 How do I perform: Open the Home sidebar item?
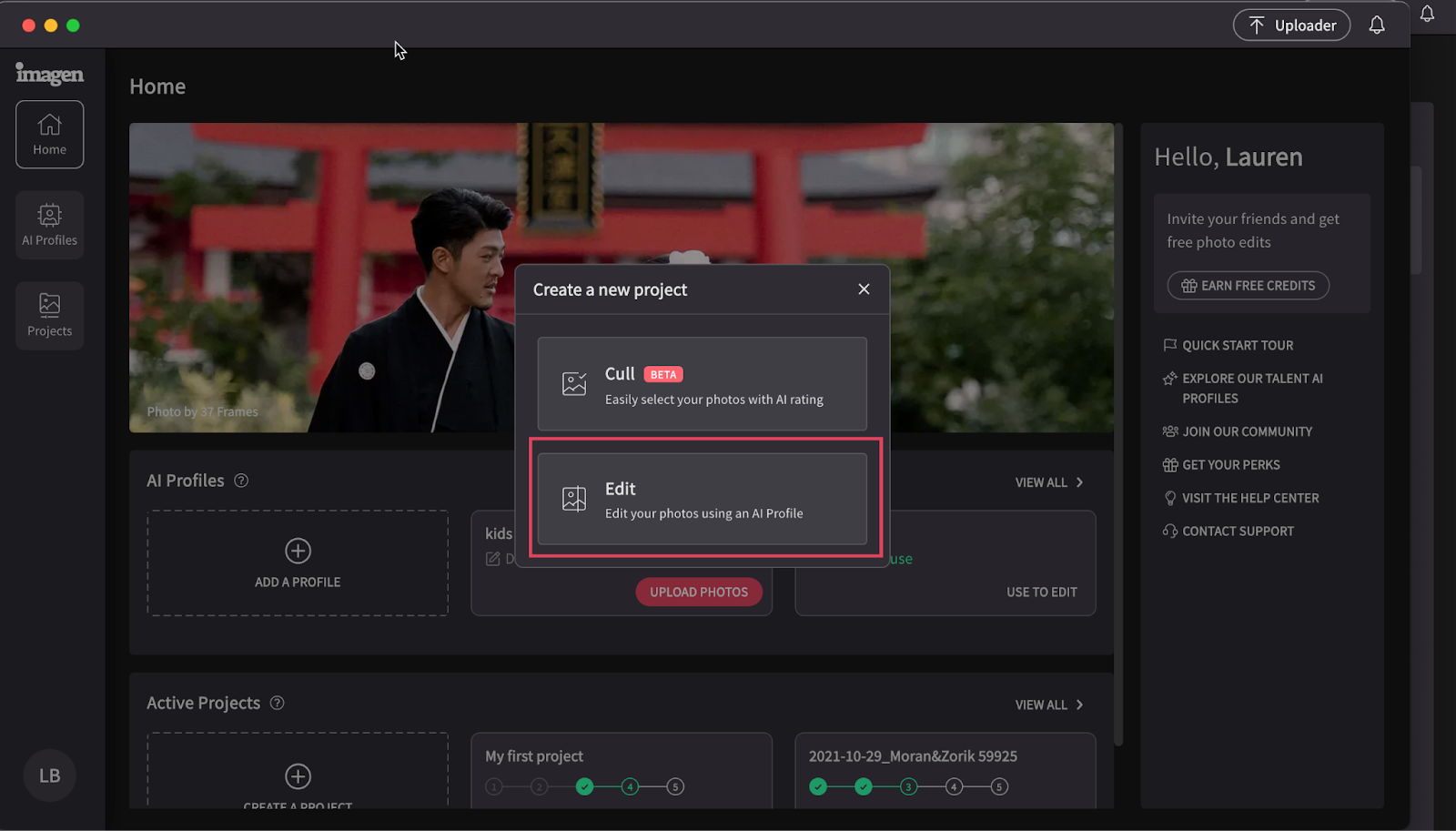pyautogui.click(x=49, y=135)
